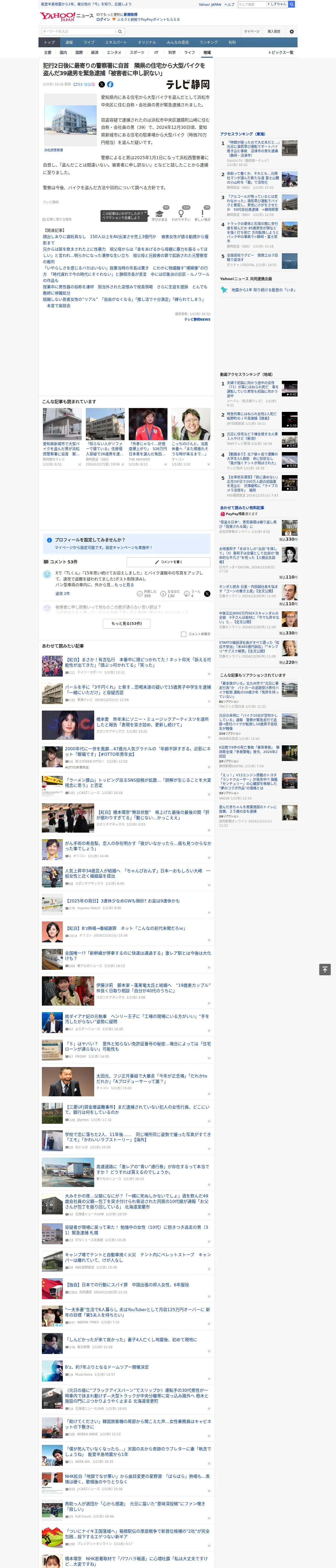Viewport: 336px width, 1568px height.
Task: Open the 記事に関する報告 report link
Action: pos(57,219)
